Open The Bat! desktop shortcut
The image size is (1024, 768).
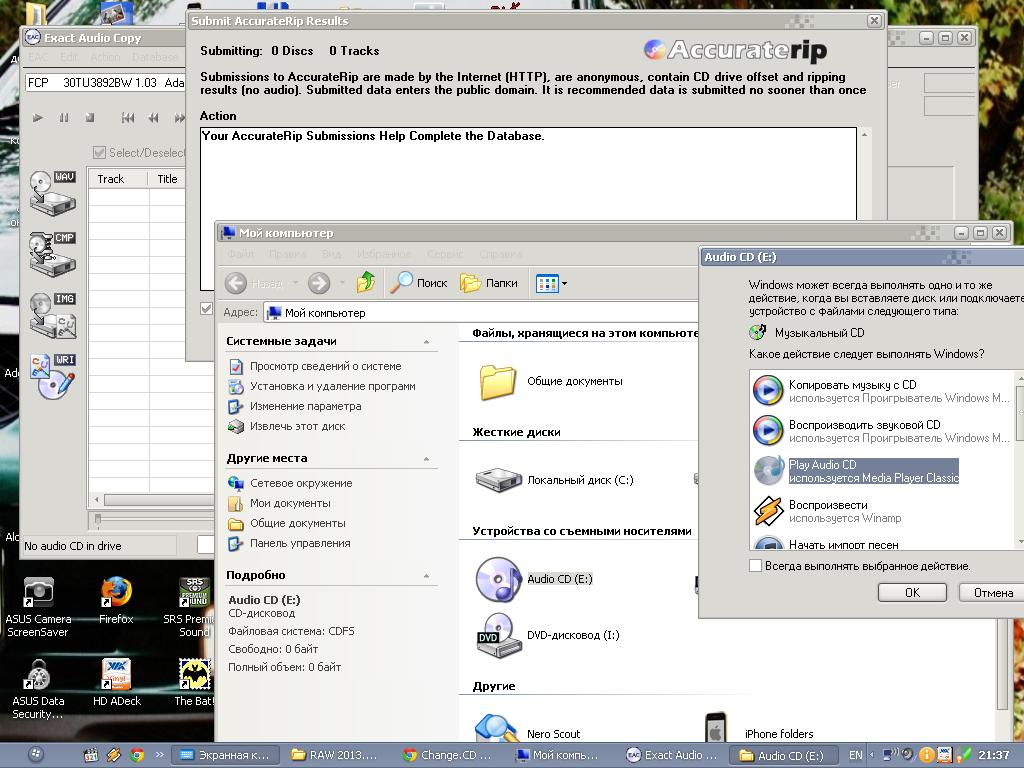tap(194, 682)
